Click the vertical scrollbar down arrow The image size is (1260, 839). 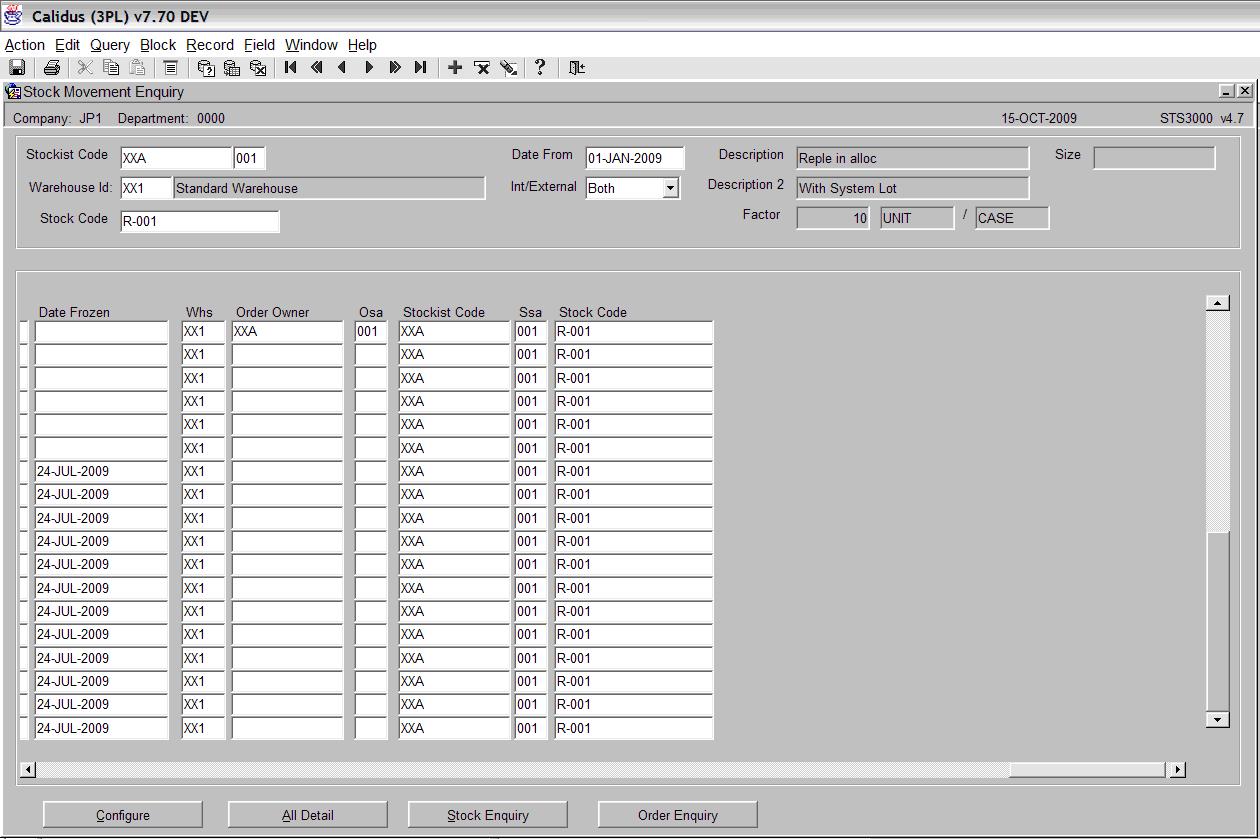coord(1217,719)
